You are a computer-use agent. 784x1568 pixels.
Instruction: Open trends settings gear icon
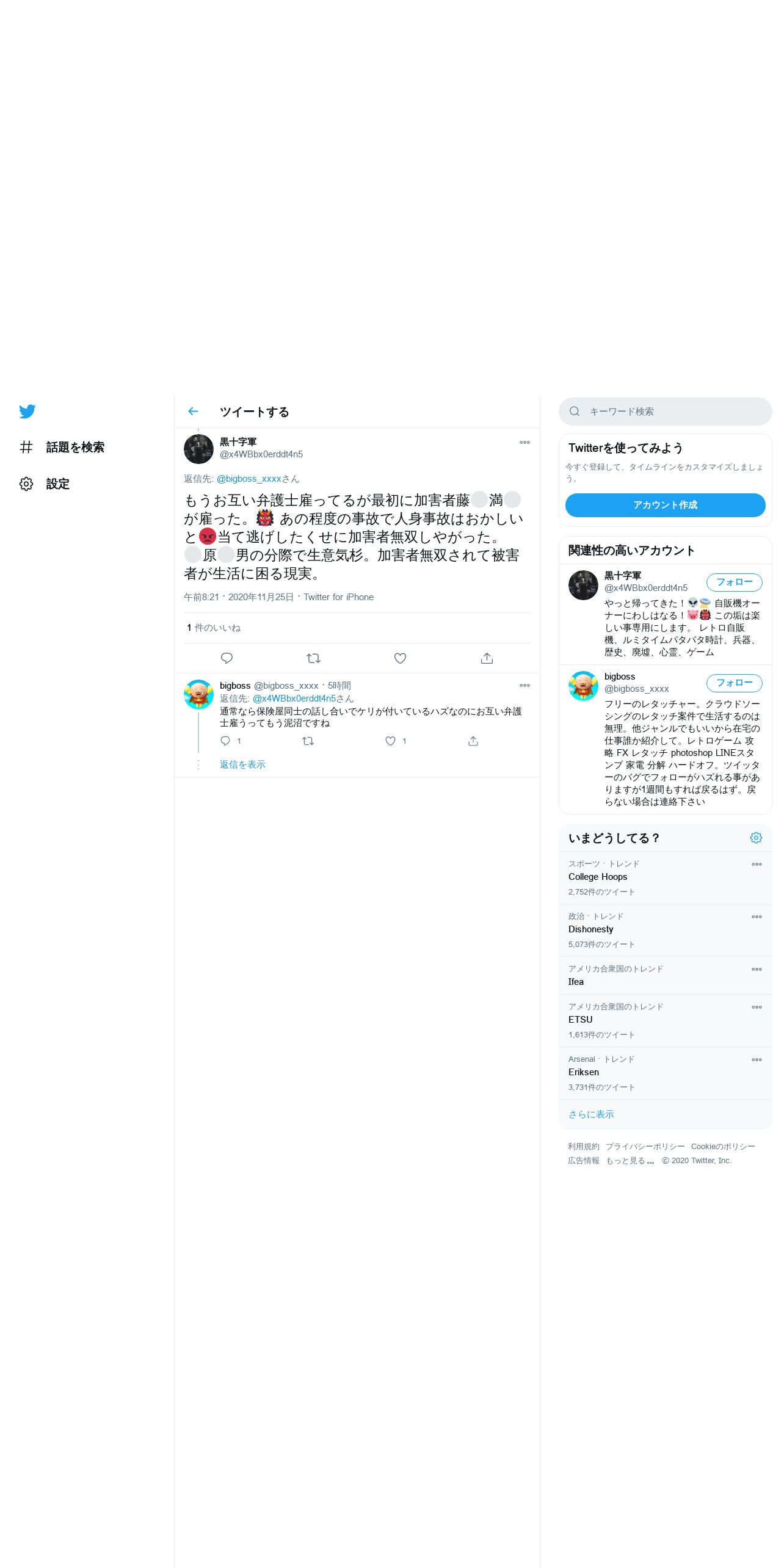click(756, 838)
